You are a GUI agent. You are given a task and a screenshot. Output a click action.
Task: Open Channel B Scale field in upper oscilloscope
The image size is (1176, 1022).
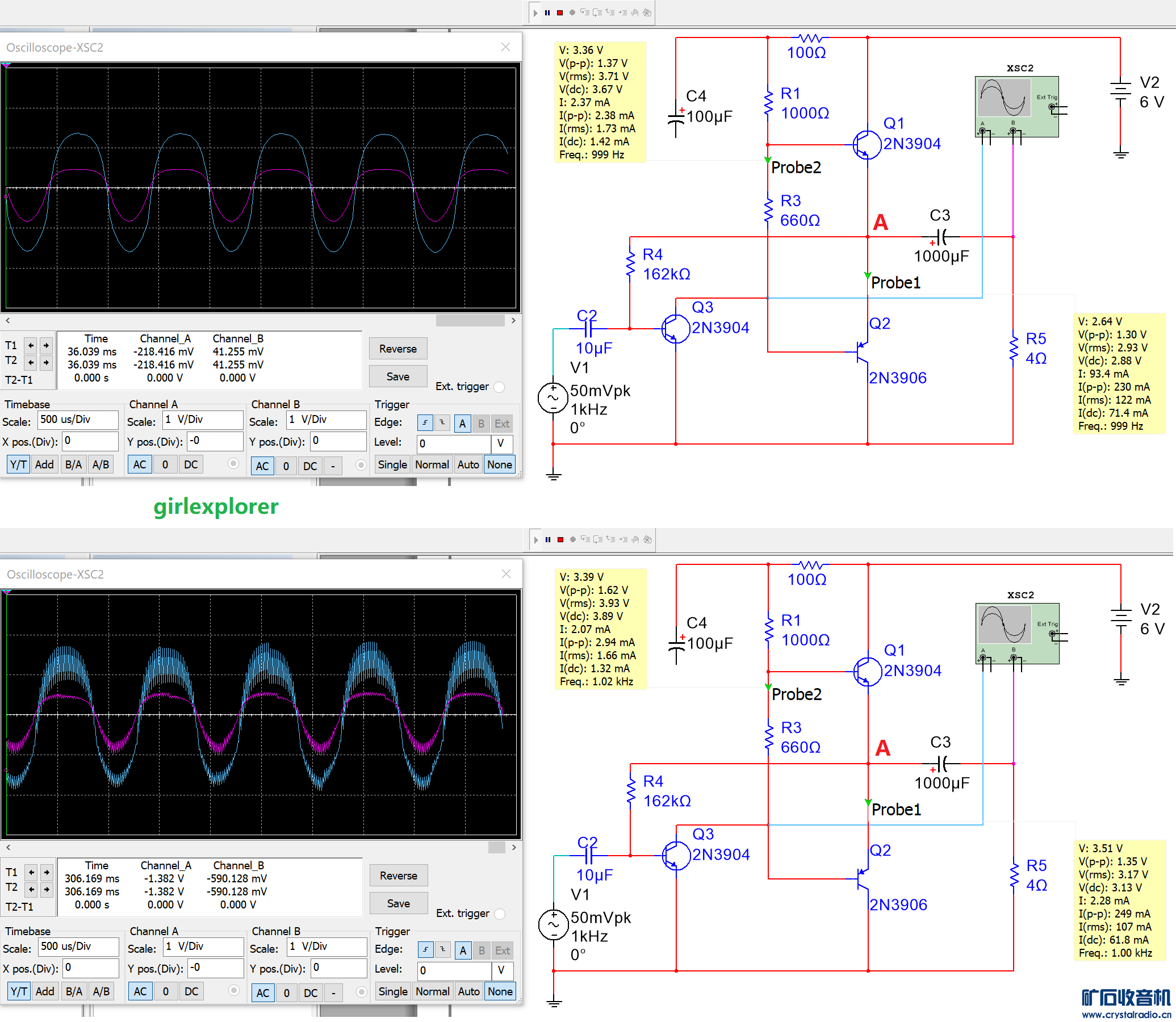pyautogui.click(x=326, y=420)
